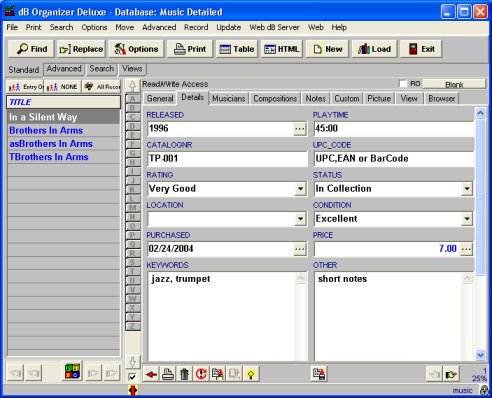Click the lock icon in status bar
The width and height of the screenshot is (492, 398).
(x=484, y=390)
